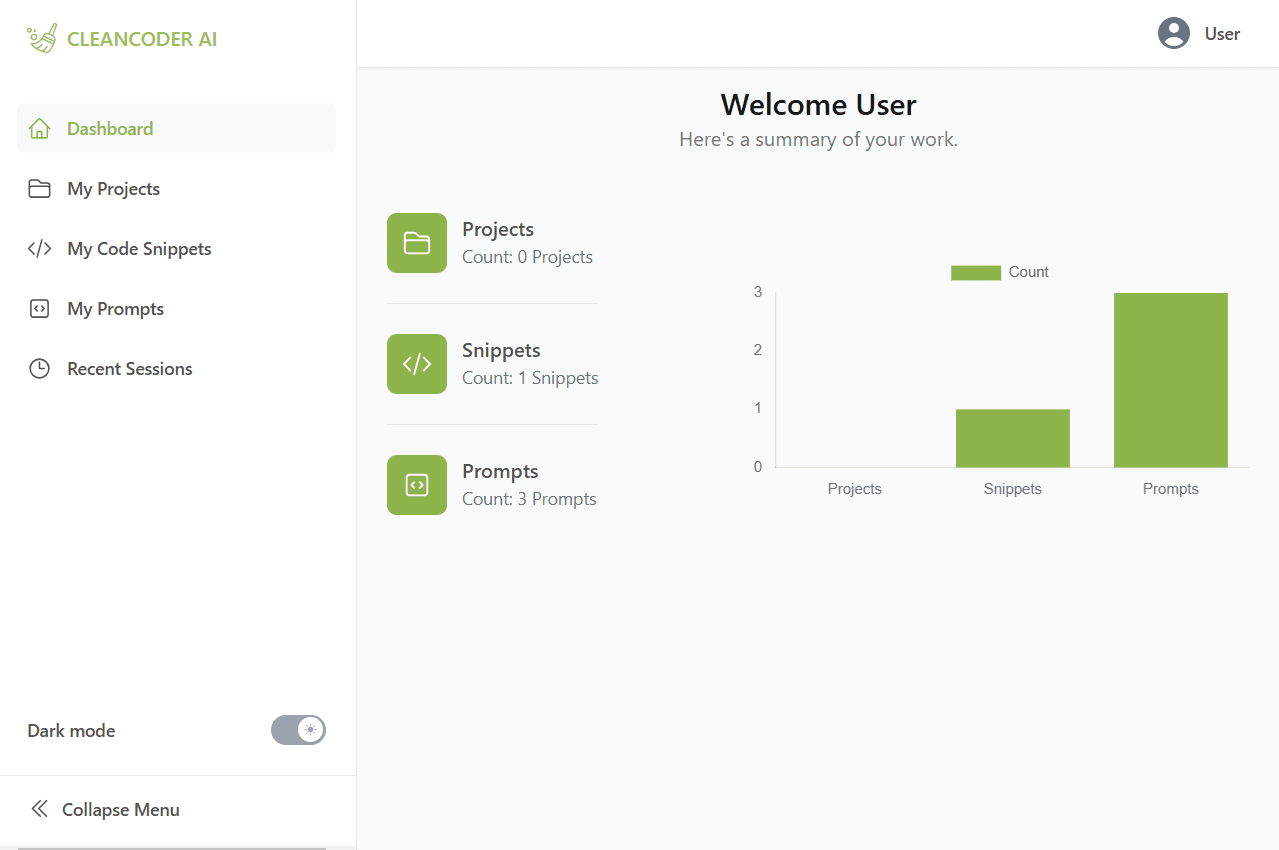Collapse the sidebar using the double chevron

[x=39, y=809]
